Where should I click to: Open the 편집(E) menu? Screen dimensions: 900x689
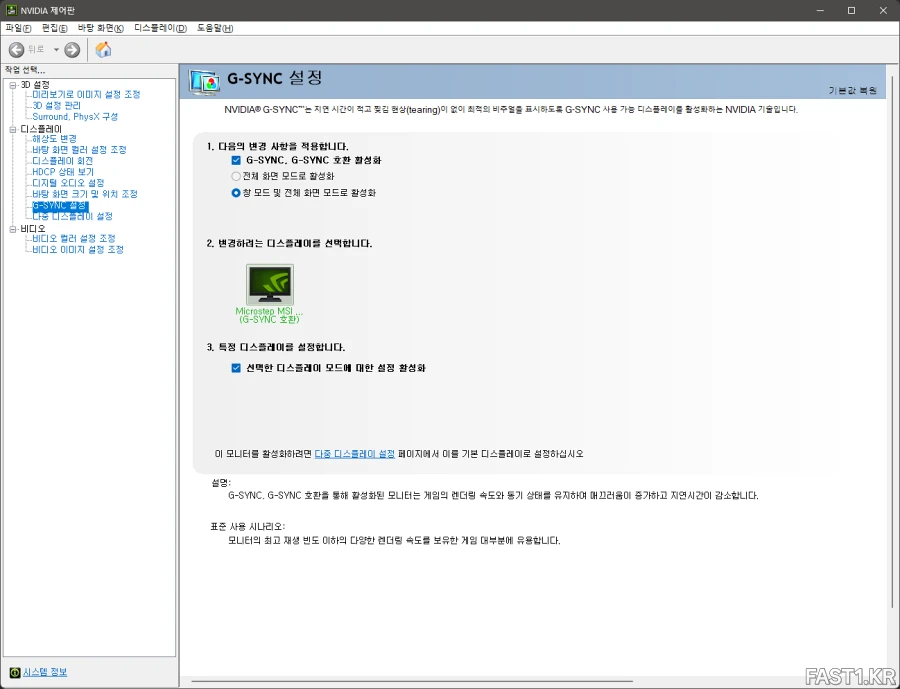click(x=55, y=28)
